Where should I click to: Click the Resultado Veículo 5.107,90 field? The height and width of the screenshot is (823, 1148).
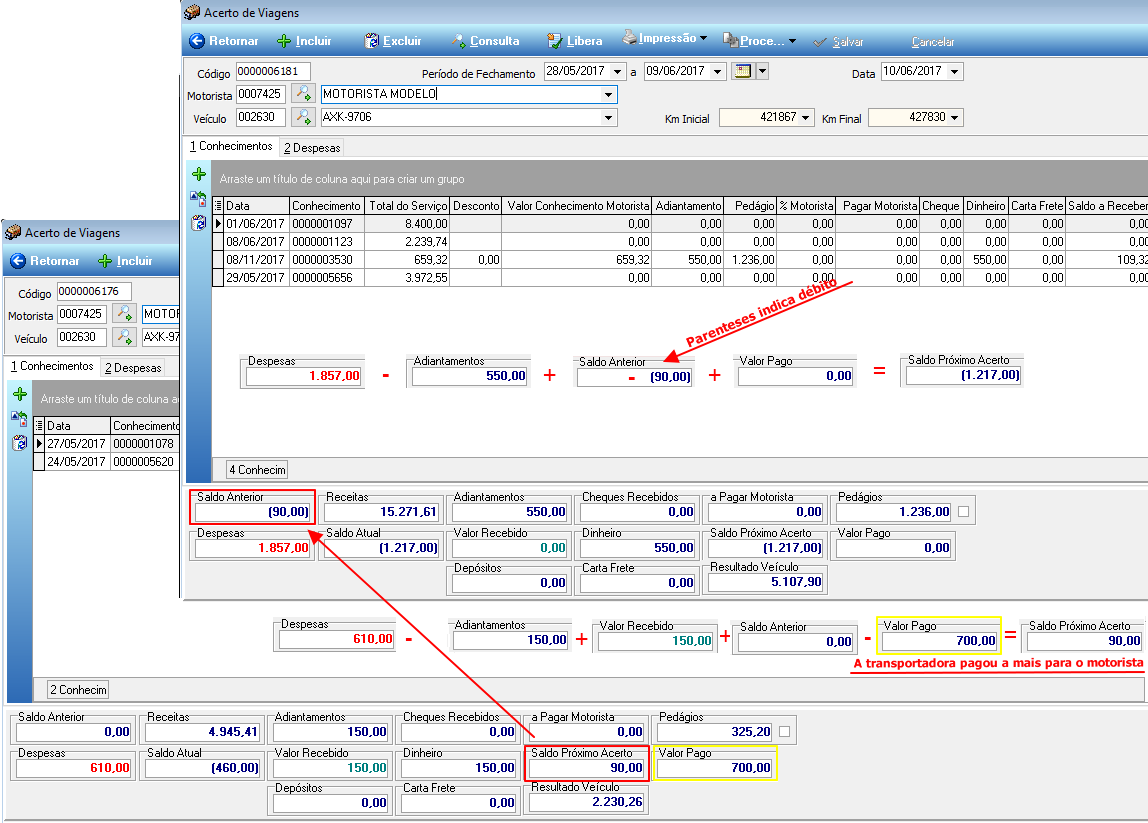coord(767,582)
